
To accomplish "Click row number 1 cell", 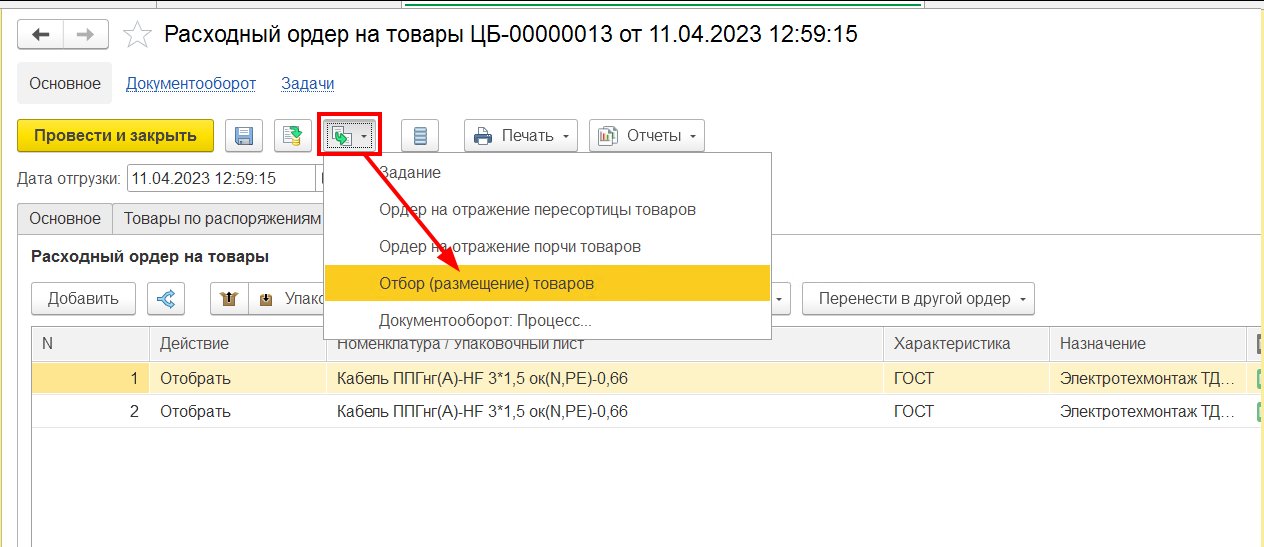I will 90,379.
